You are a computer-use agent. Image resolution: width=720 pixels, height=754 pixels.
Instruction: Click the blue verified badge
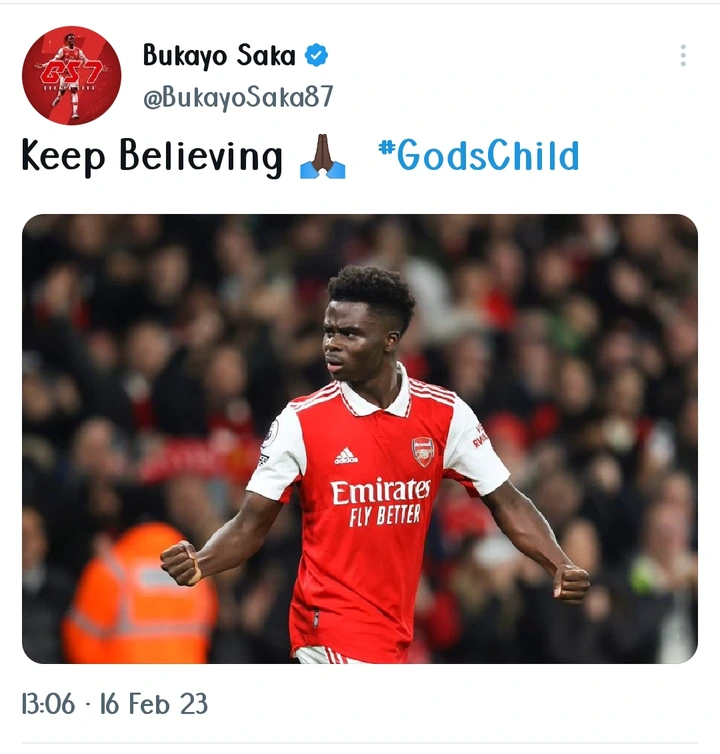316,55
